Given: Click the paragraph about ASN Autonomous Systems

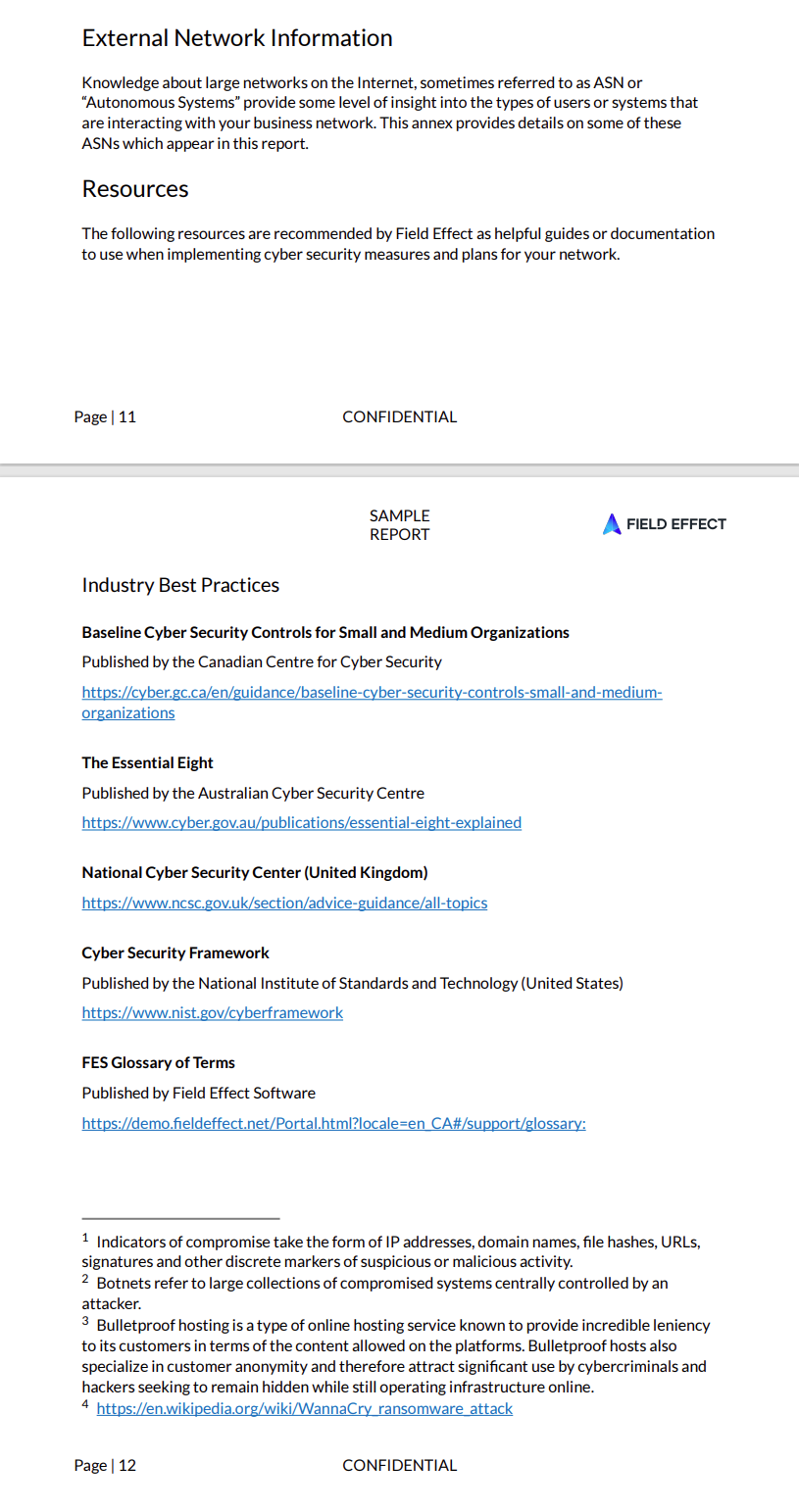Looking at the screenshot, I should pyautogui.click(x=390, y=113).
